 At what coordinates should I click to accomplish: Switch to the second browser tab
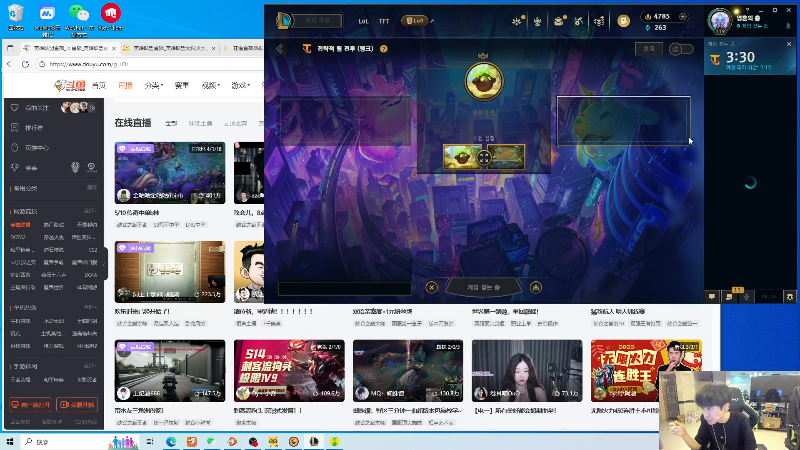coord(169,48)
